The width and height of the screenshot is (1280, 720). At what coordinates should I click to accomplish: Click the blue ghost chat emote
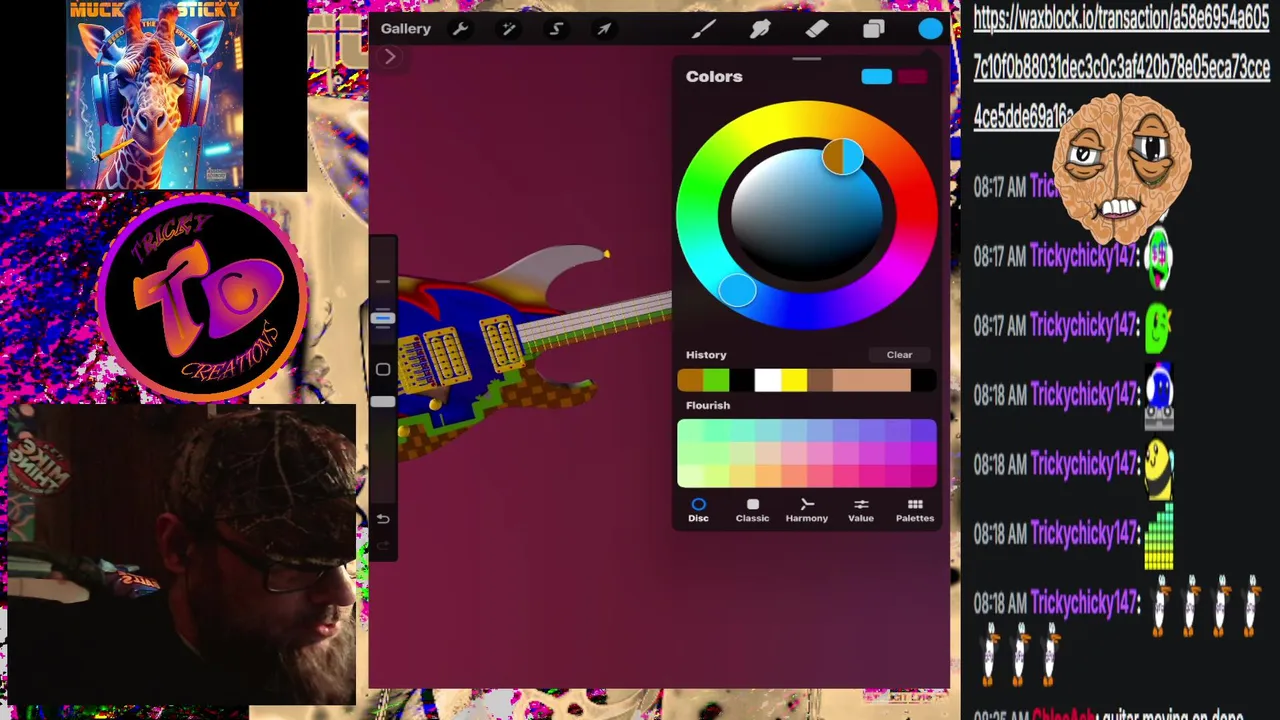[1159, 396]
